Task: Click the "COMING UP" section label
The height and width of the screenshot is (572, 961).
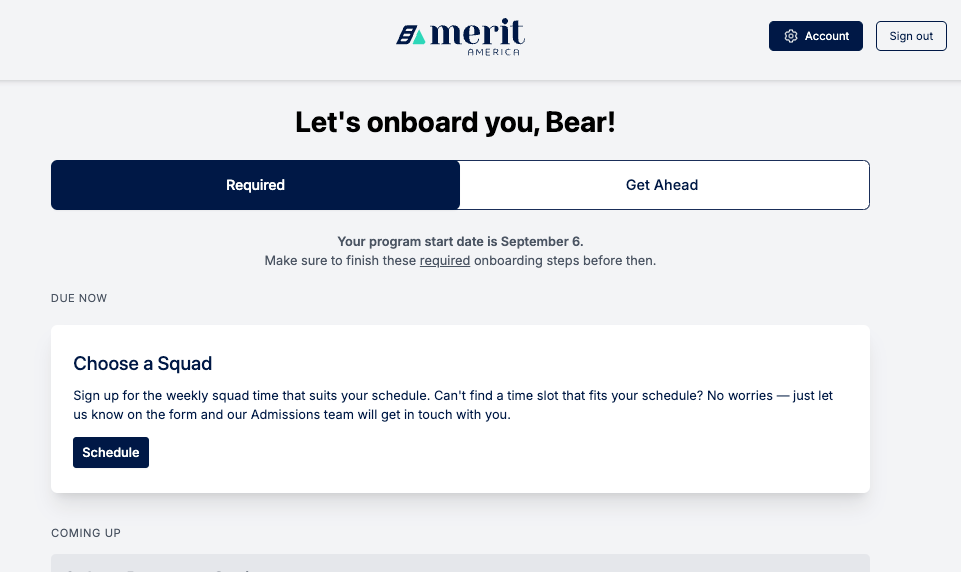Action: pyautogui.click(x=86, y=533)
